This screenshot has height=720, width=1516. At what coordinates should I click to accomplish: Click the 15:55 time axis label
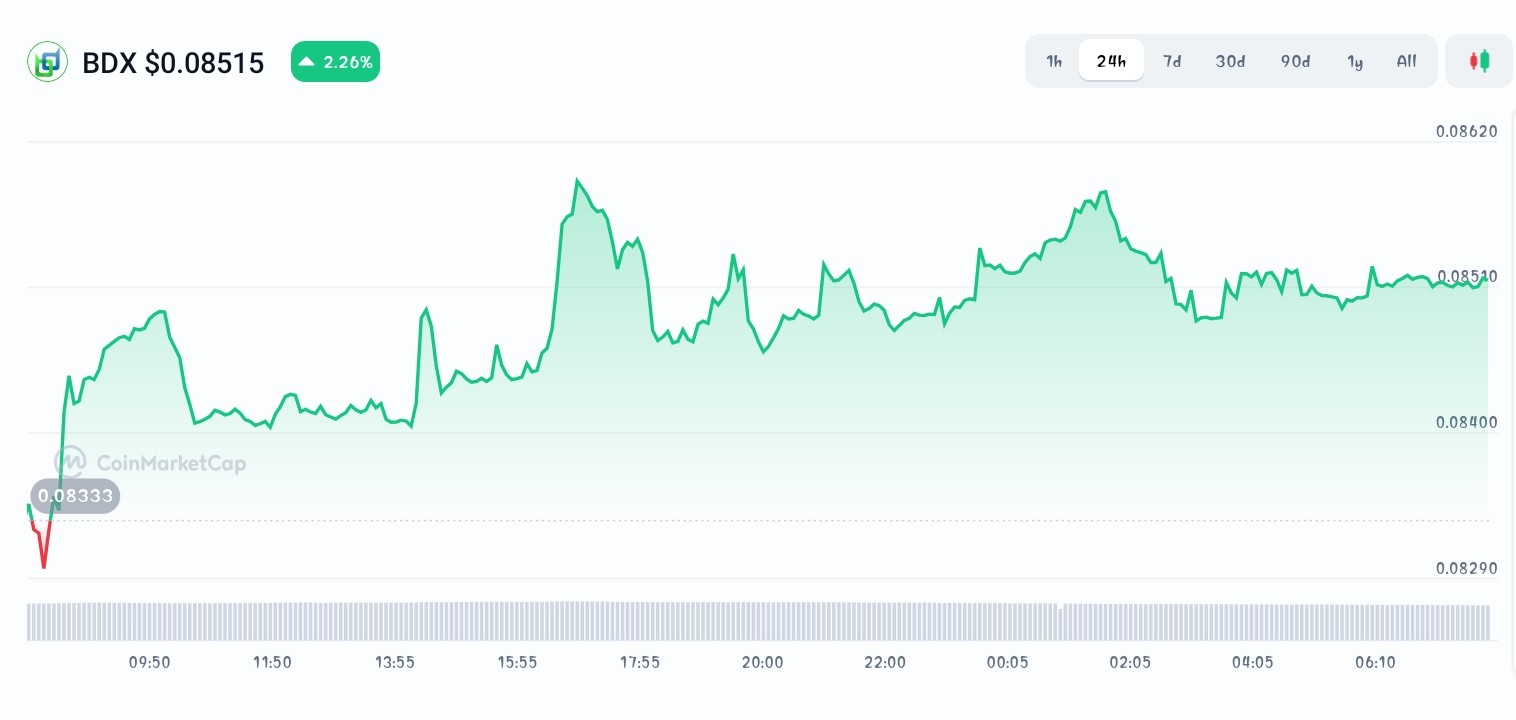tap(517, 662)
